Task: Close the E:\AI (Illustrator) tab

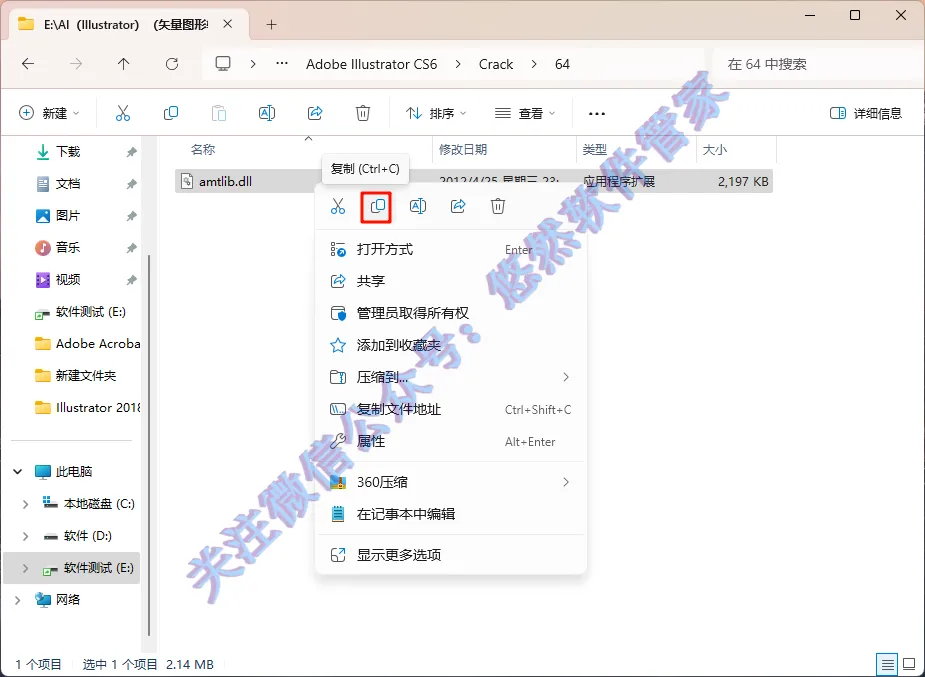Action: coord(228,24)
